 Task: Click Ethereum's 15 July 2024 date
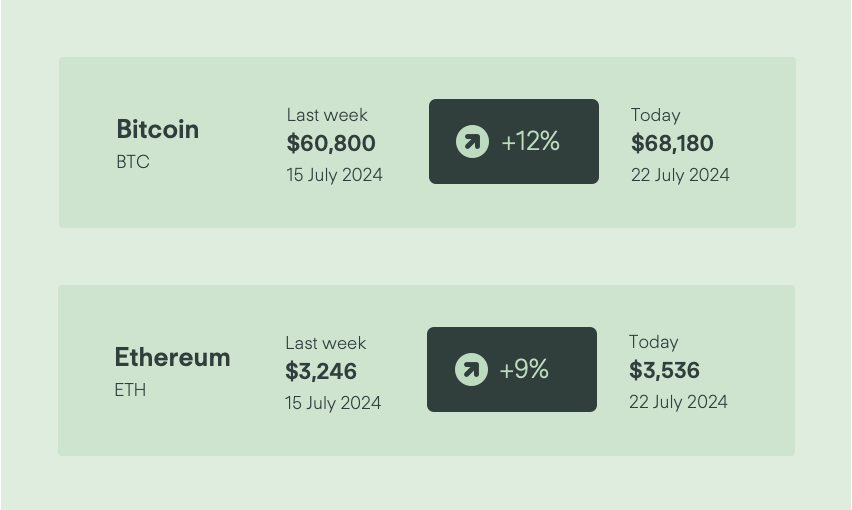pyautogui.click(x=333, y=403)
